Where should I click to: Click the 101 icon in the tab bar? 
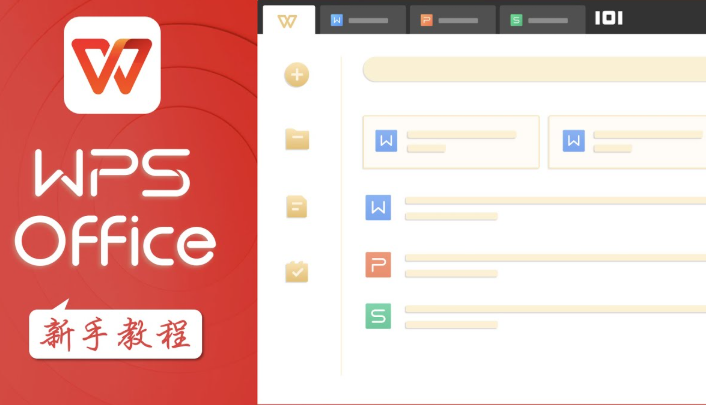[609, 18]
